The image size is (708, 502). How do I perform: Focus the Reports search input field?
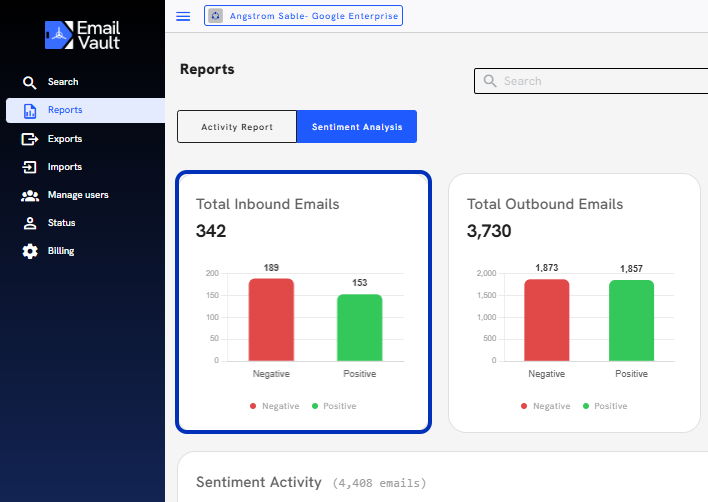591,81
